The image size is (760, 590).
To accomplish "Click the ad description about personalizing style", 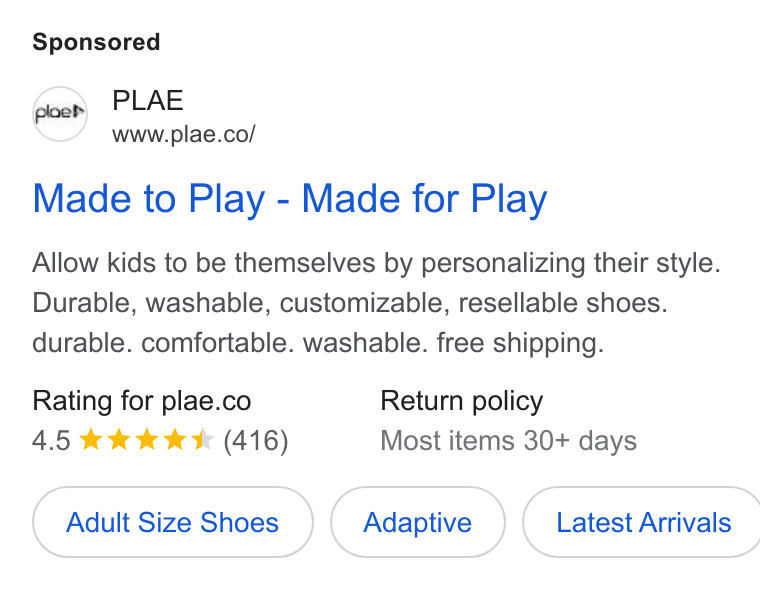I will pos(376,263).
